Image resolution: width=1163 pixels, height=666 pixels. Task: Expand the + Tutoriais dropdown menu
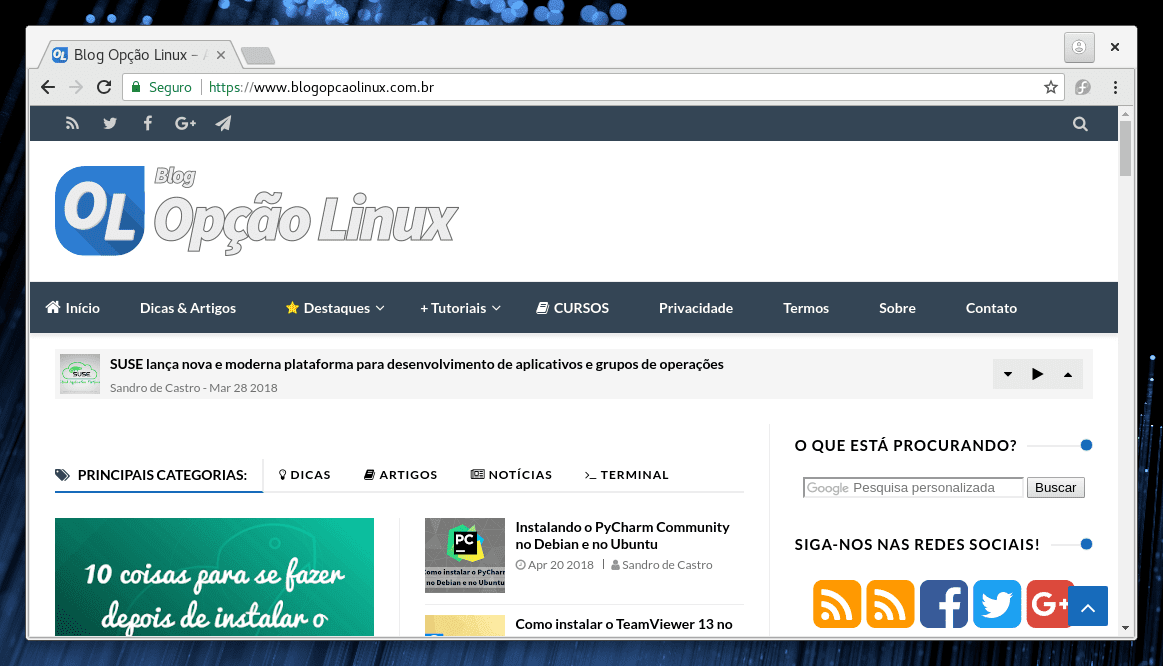pyautogui.click(x=461, y=308)
